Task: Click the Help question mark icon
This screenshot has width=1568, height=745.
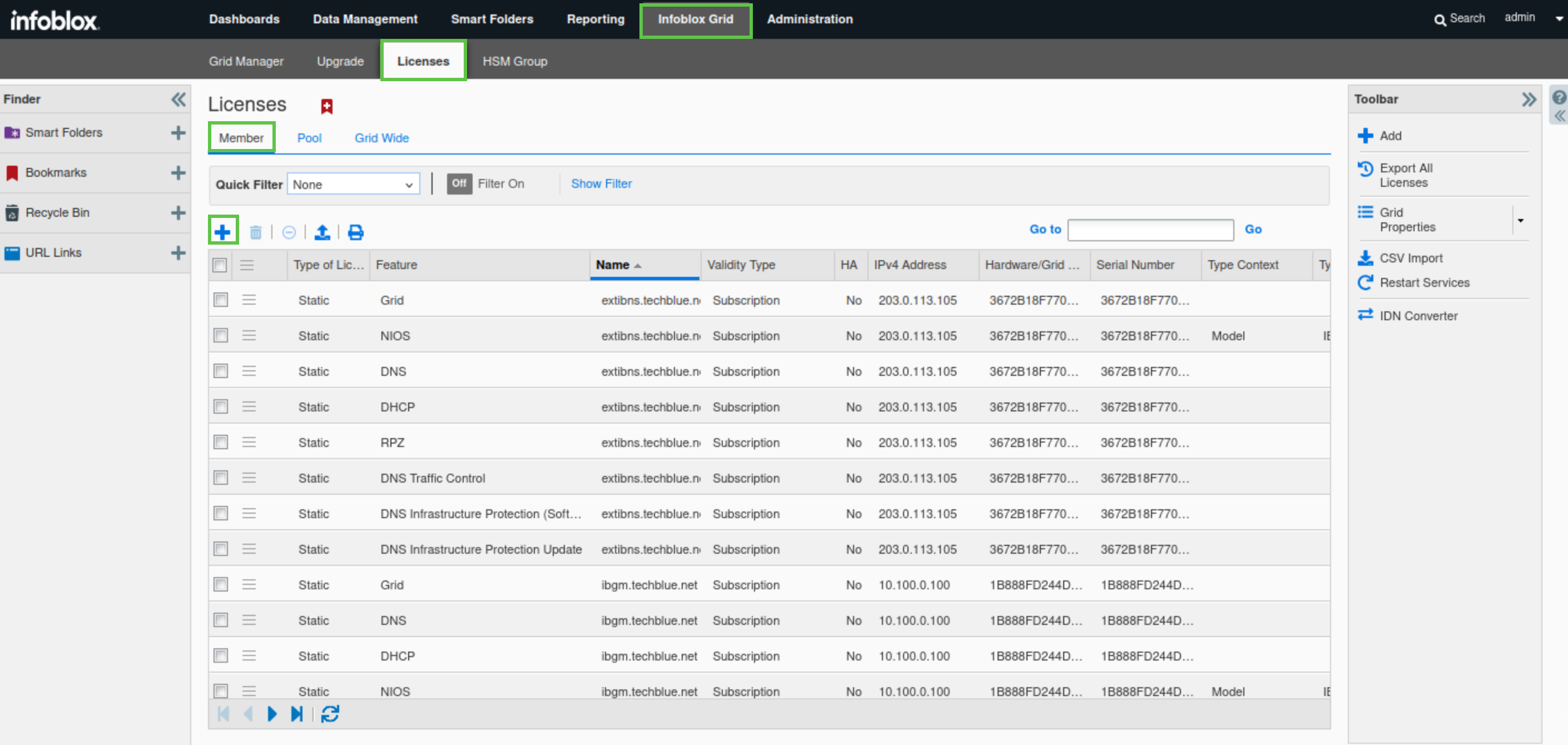Action: coord(1559,97)
